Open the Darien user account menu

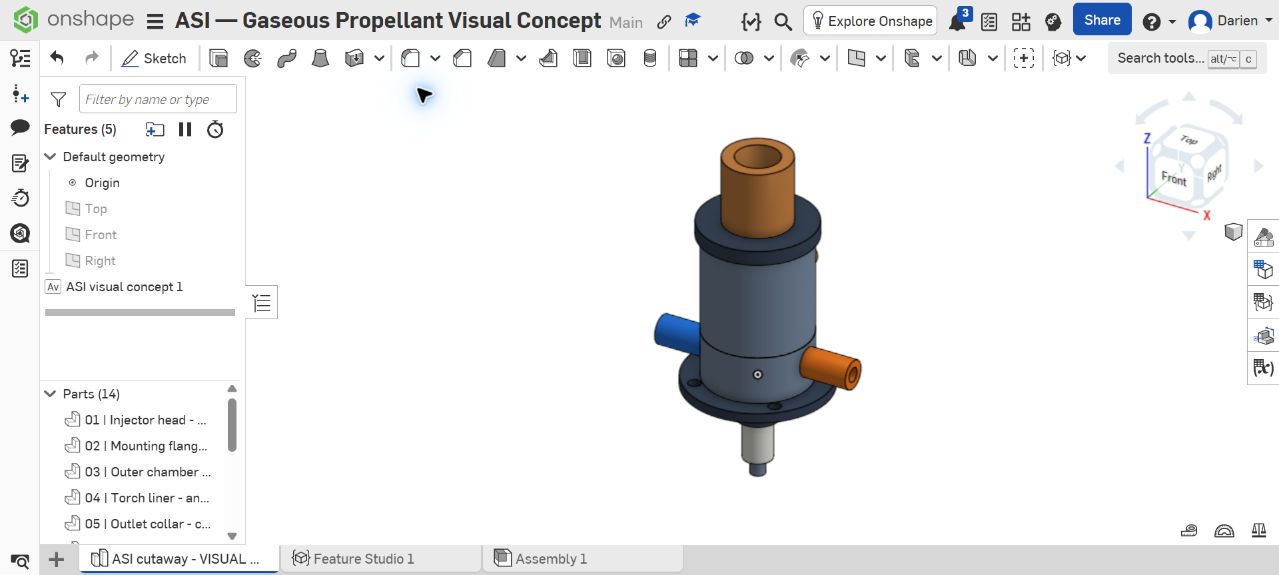click(x=1229, y=21)
